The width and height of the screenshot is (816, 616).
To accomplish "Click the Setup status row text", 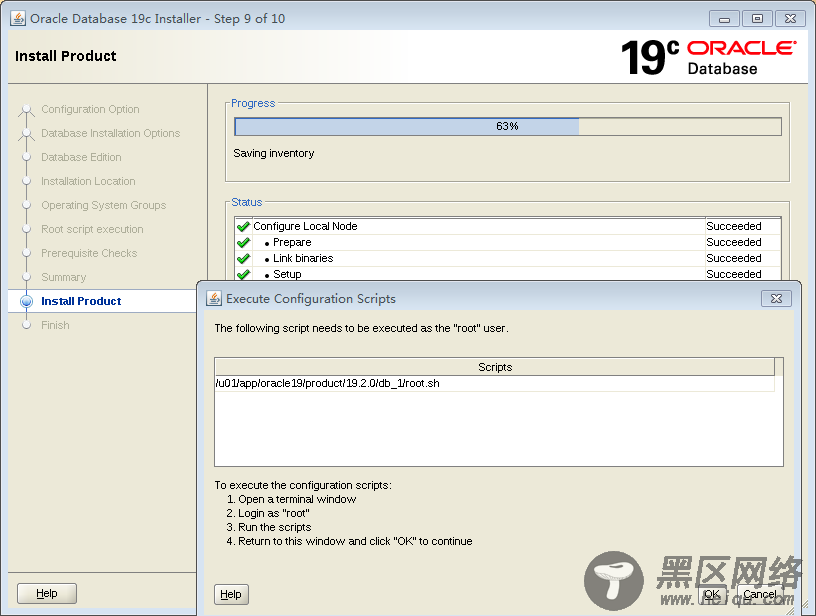I will tap(287, 274).
